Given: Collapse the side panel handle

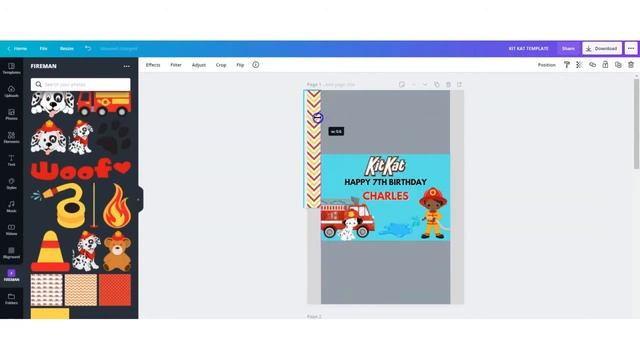Looking at the screenshot, I should coord(139,200).
